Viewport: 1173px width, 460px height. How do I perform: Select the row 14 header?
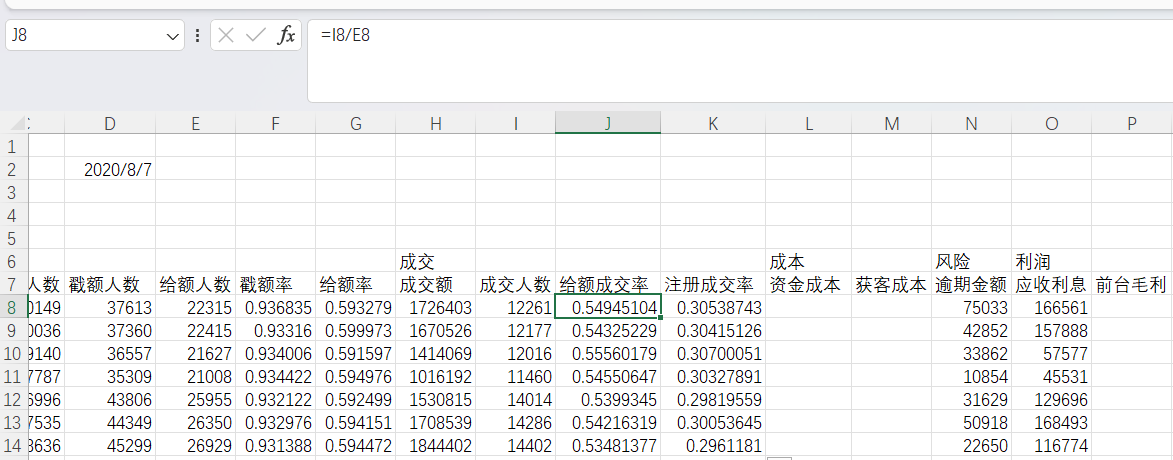[13, 445]
